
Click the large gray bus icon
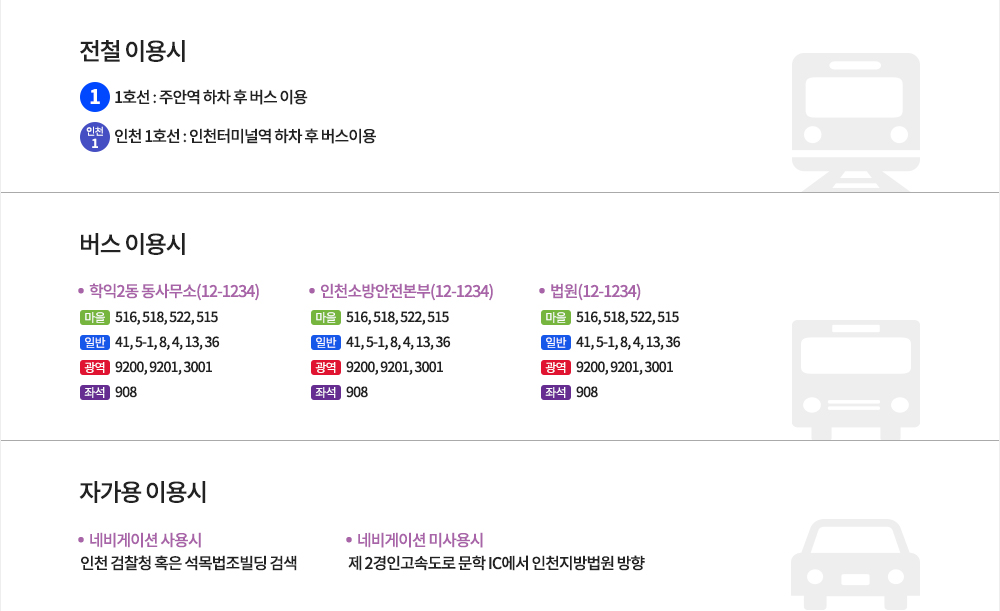(x=855, y=372)
